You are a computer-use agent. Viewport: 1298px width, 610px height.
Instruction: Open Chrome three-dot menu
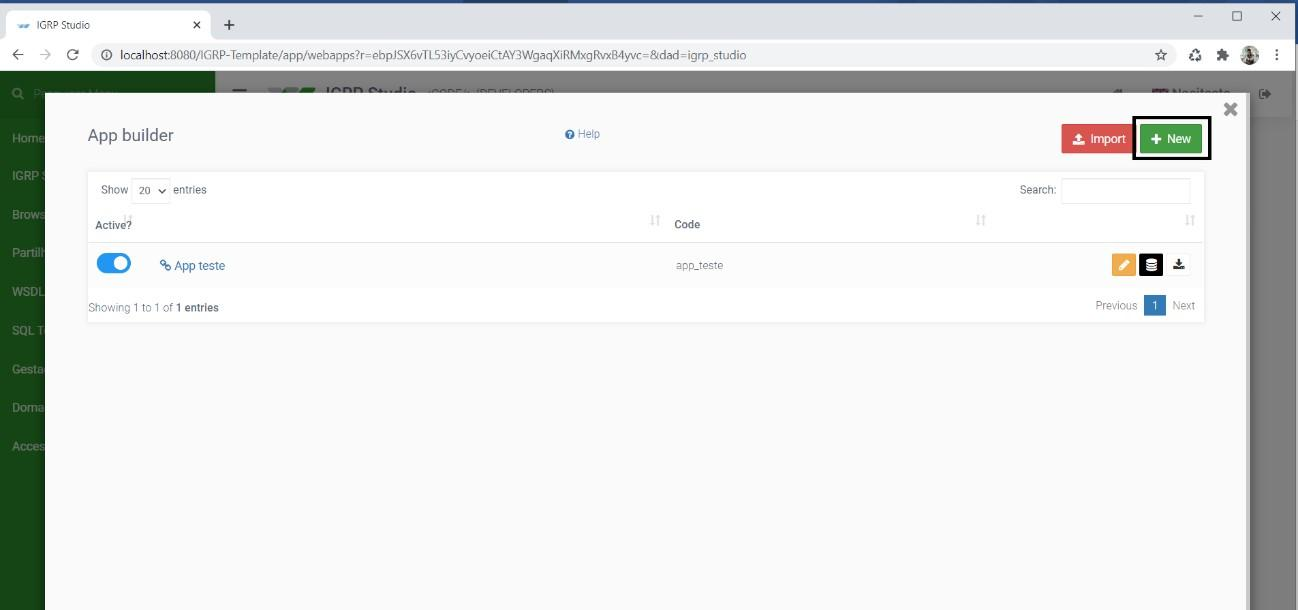(x=1277, y=55)
